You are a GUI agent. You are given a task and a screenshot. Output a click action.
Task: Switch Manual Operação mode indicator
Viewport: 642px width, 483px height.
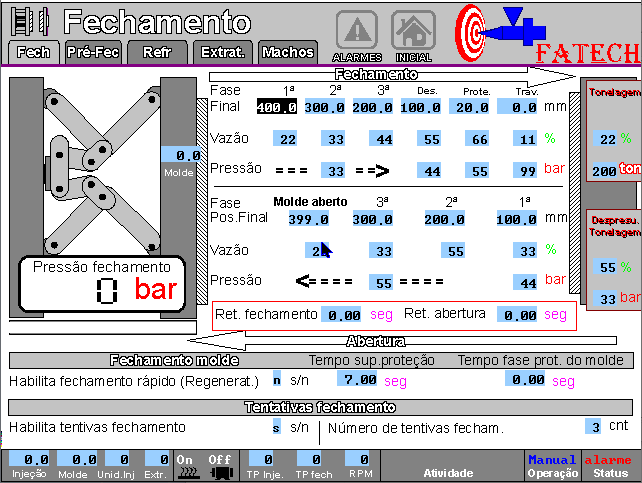tap(553, 465)
